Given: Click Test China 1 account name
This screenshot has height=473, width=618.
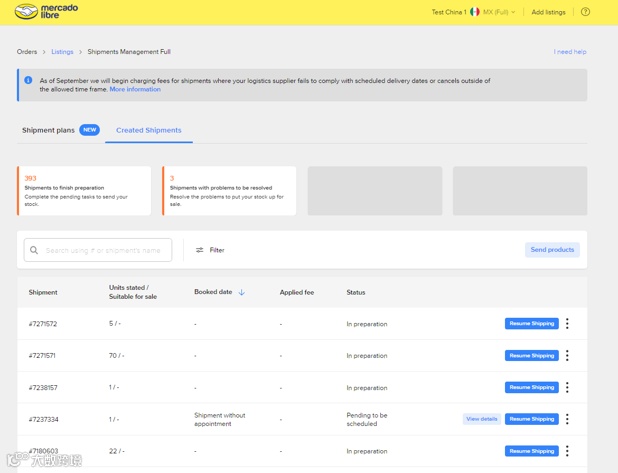Looking at the screenshot, I should click(449, 12).
